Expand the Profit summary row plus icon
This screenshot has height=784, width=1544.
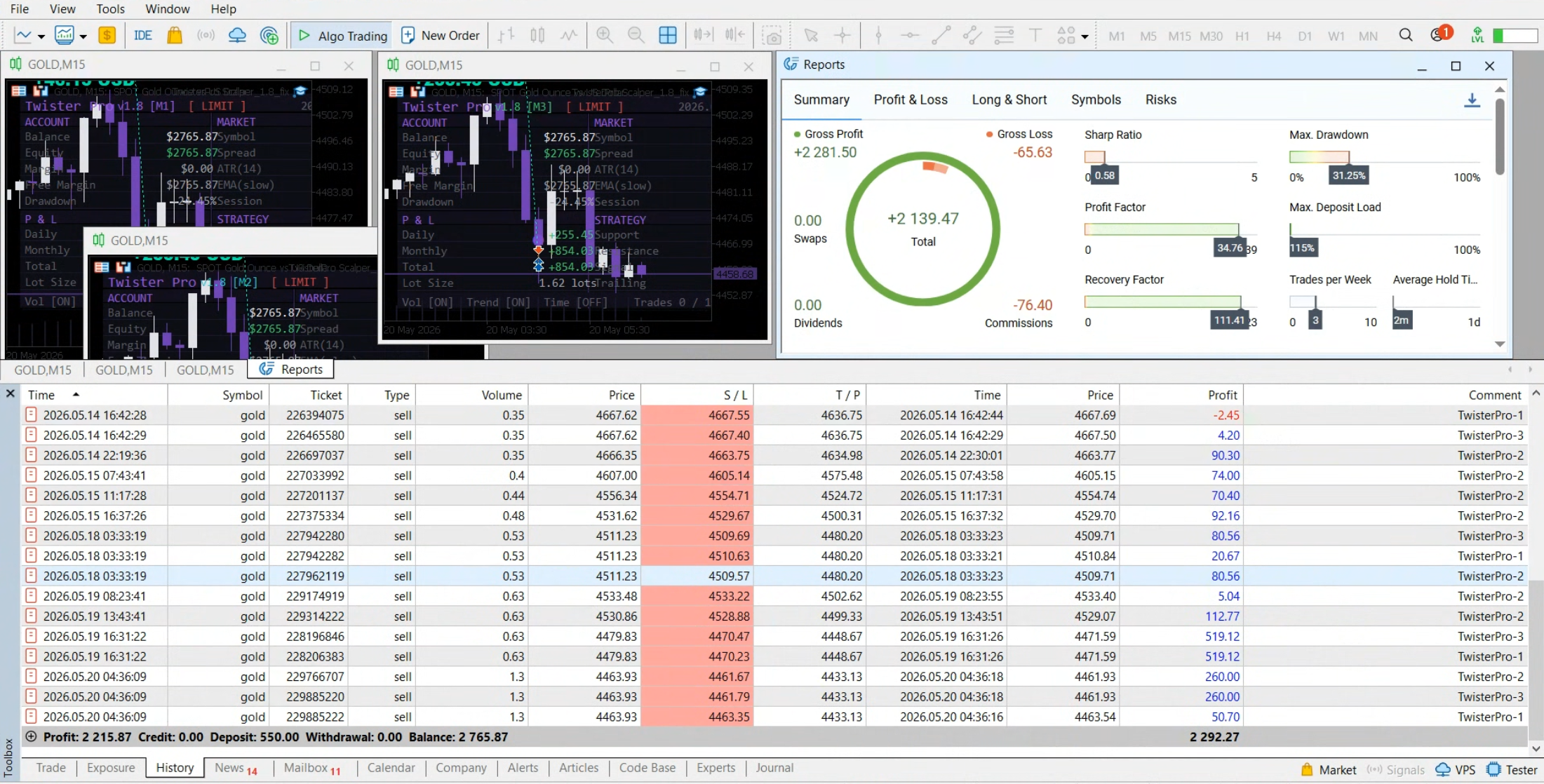click(31, 736)
